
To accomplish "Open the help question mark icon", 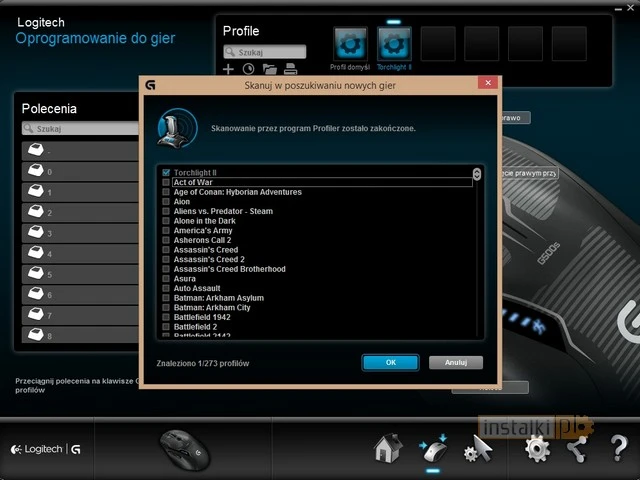I will (619, 449).
